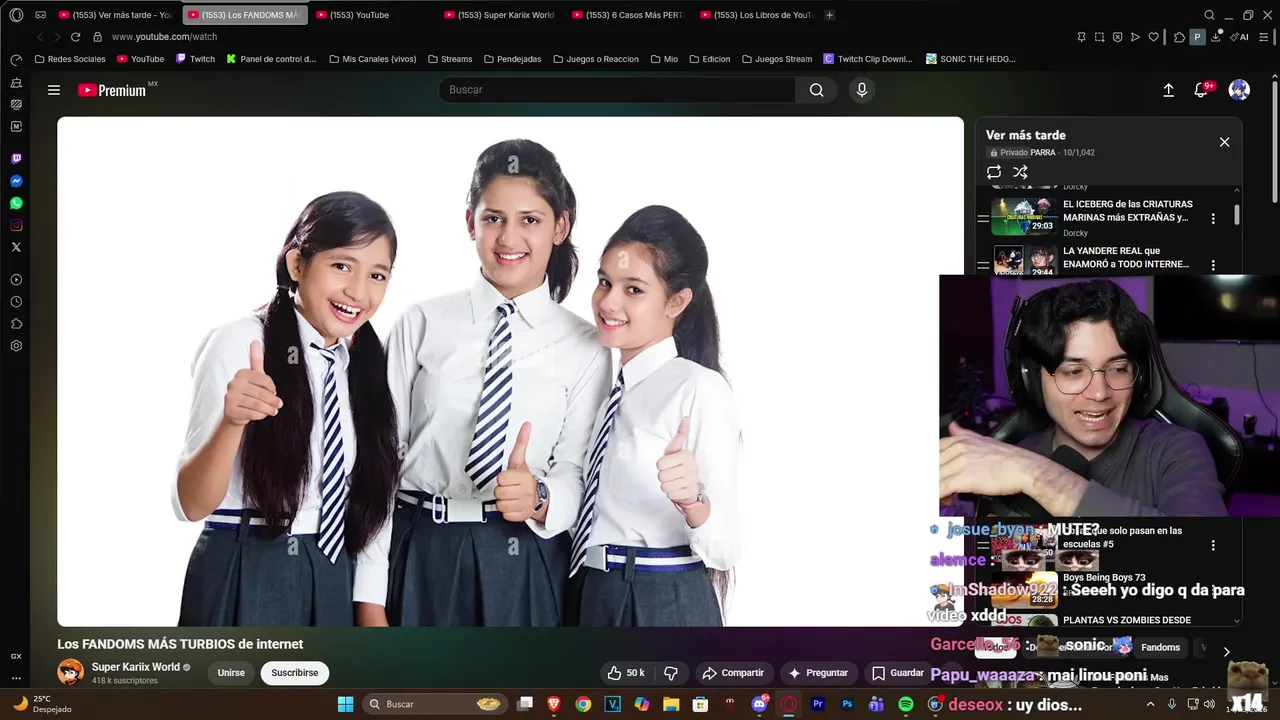Open Twitch Clip Downloader bookmark
Screen dimensions: 1280x720
coord(868,59)
